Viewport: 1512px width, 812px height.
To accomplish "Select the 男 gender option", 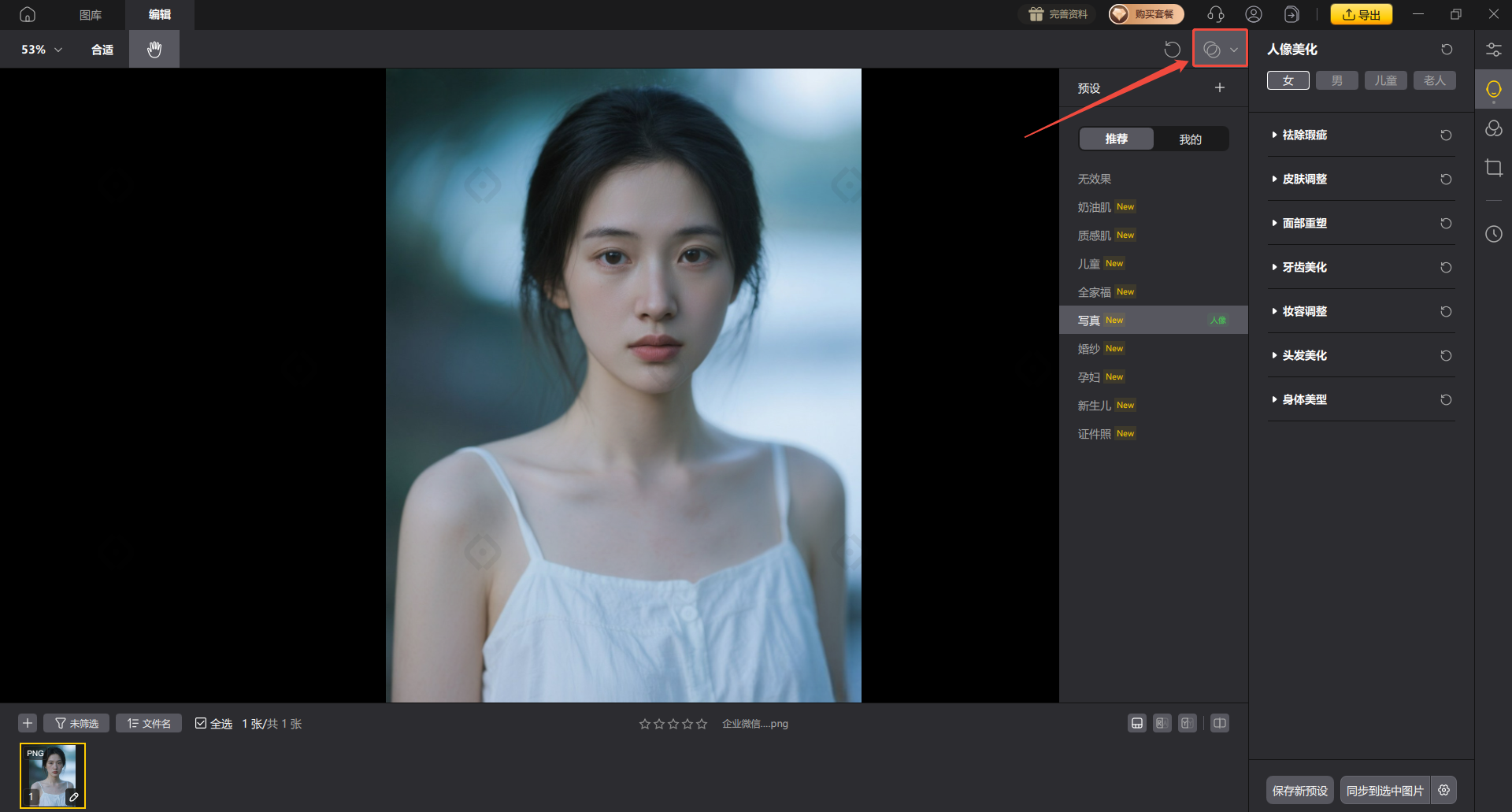I will tap(1336, 80).
